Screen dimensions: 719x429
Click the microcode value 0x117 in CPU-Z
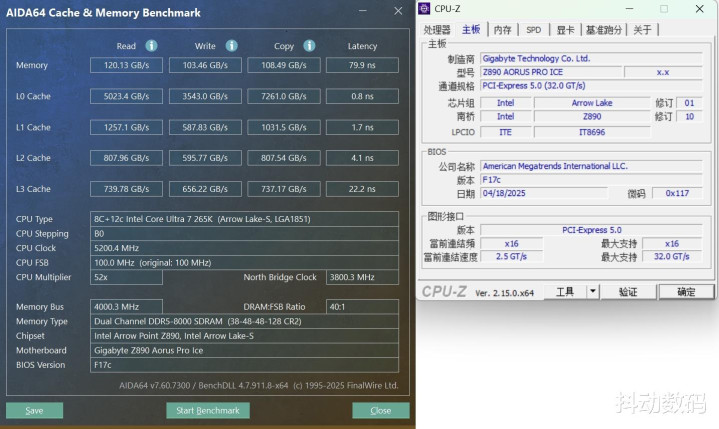coord(677,193)
